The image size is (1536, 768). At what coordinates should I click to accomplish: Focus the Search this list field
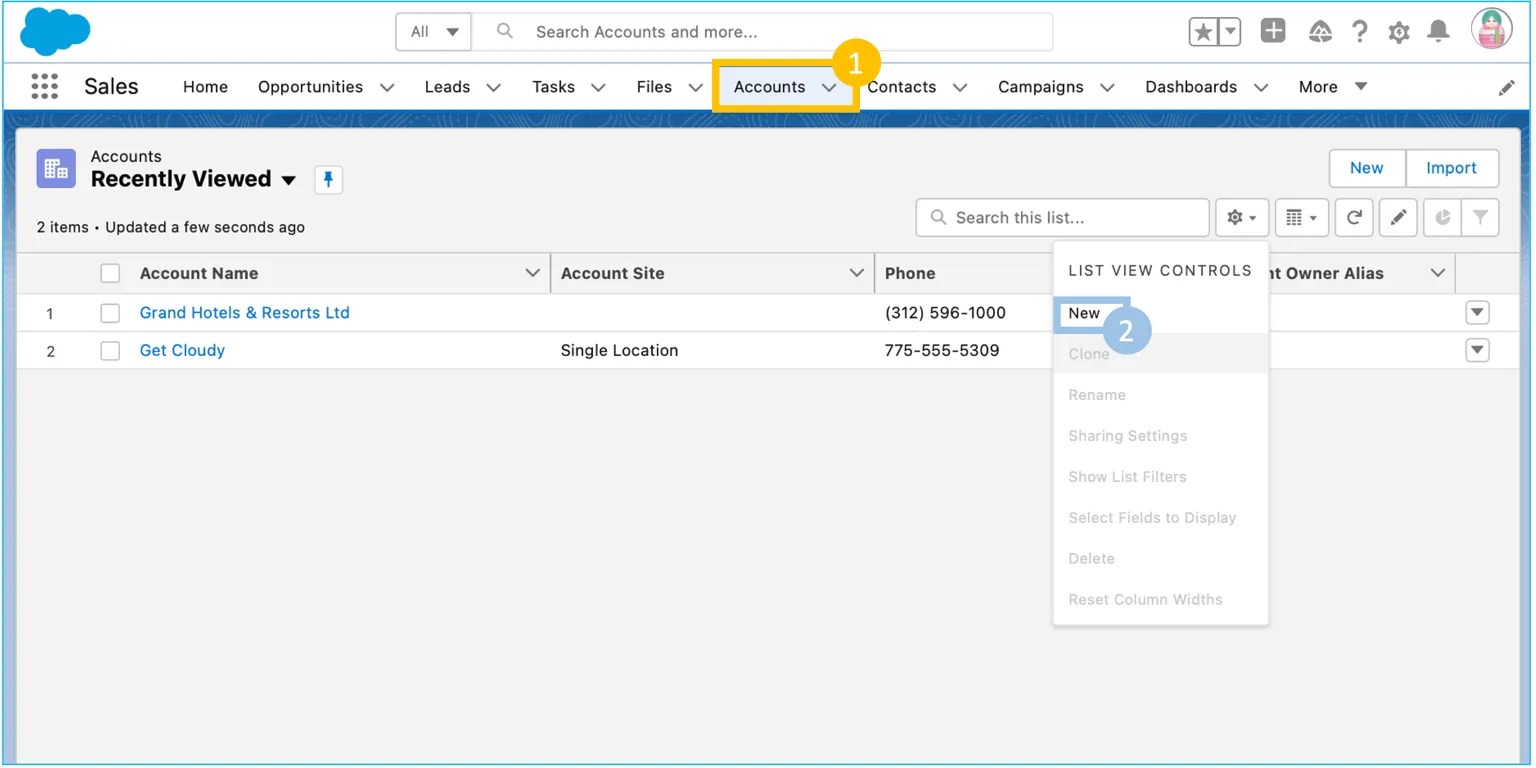1062,217
